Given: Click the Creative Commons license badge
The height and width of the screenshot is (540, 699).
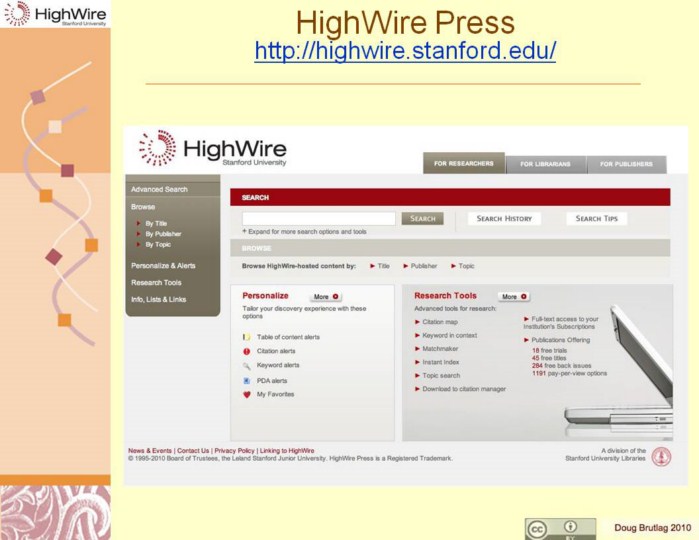Looking at the screenshot, I should point(560,529).
